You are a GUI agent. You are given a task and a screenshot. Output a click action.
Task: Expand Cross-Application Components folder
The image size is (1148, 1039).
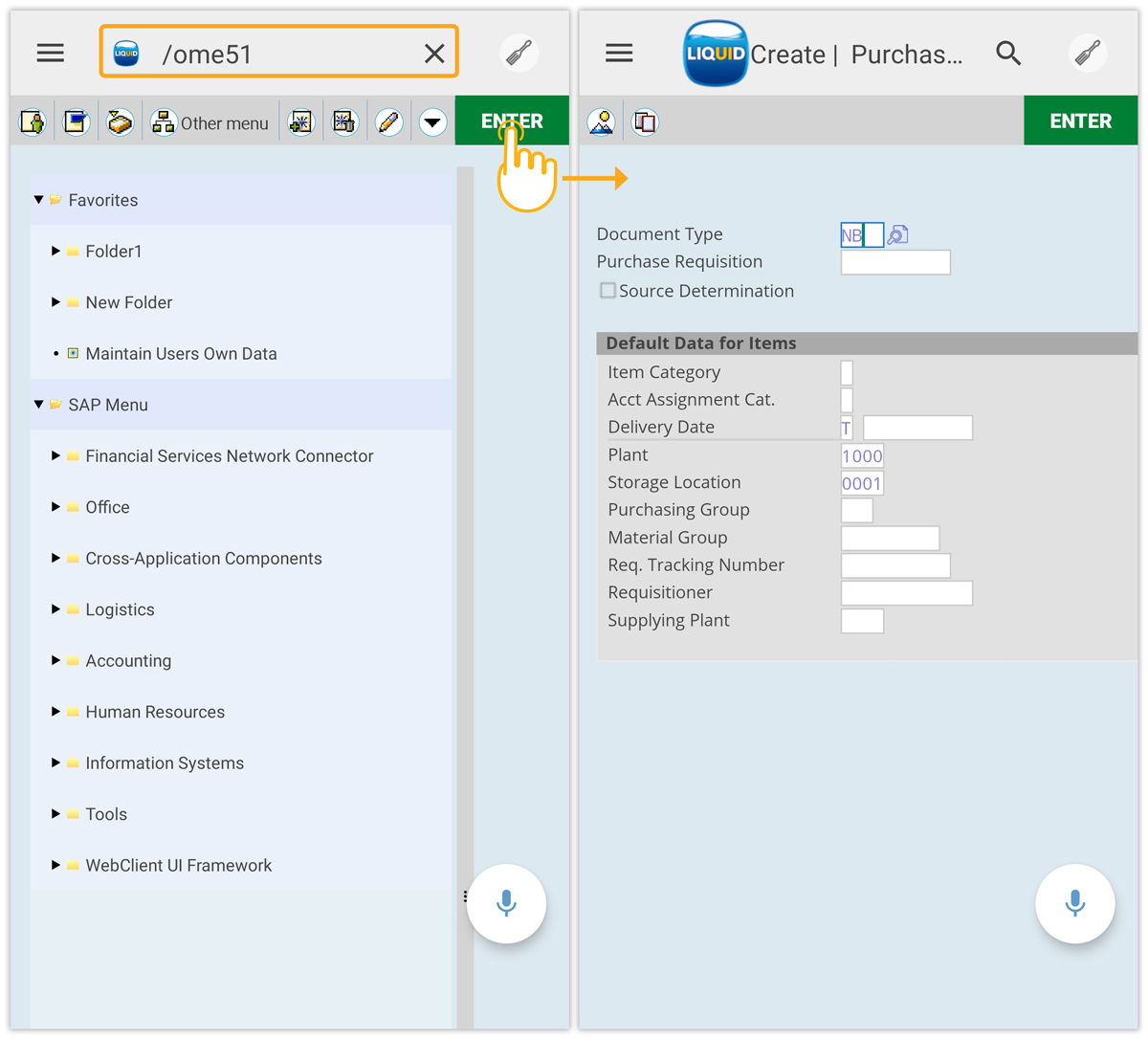[x=55, y=558]
